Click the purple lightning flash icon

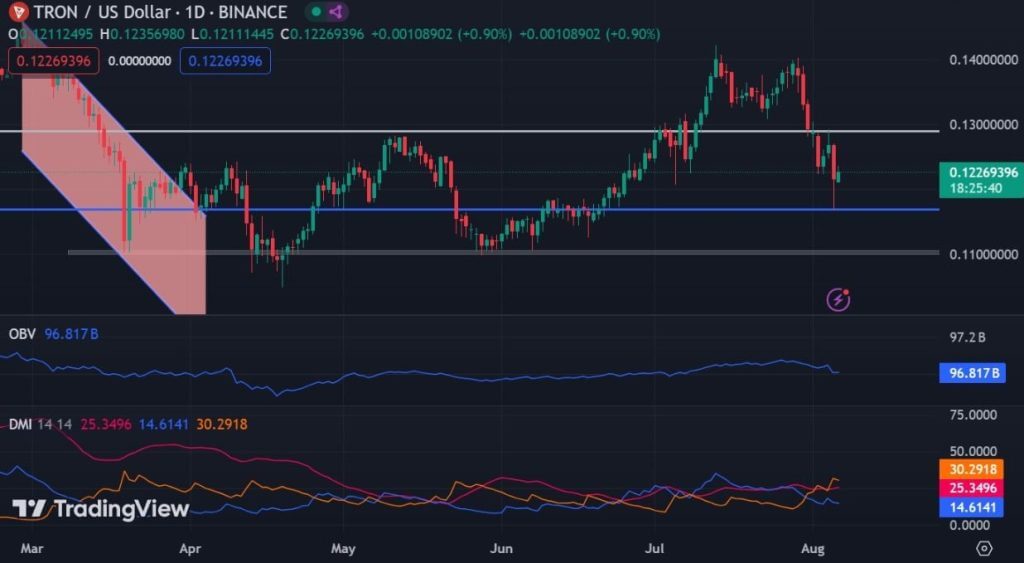coord(839,299)
